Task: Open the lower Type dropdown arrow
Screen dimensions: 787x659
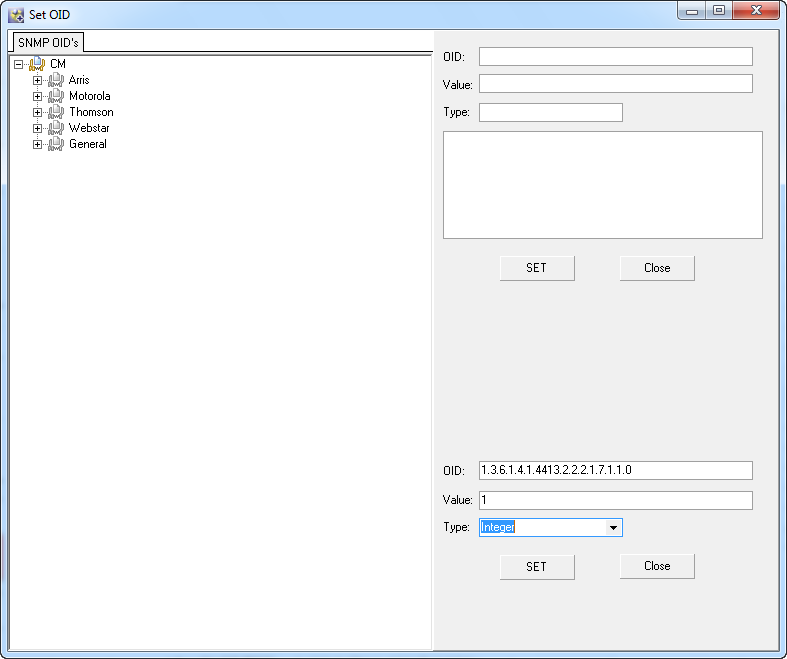Action: tap(613, 528)
